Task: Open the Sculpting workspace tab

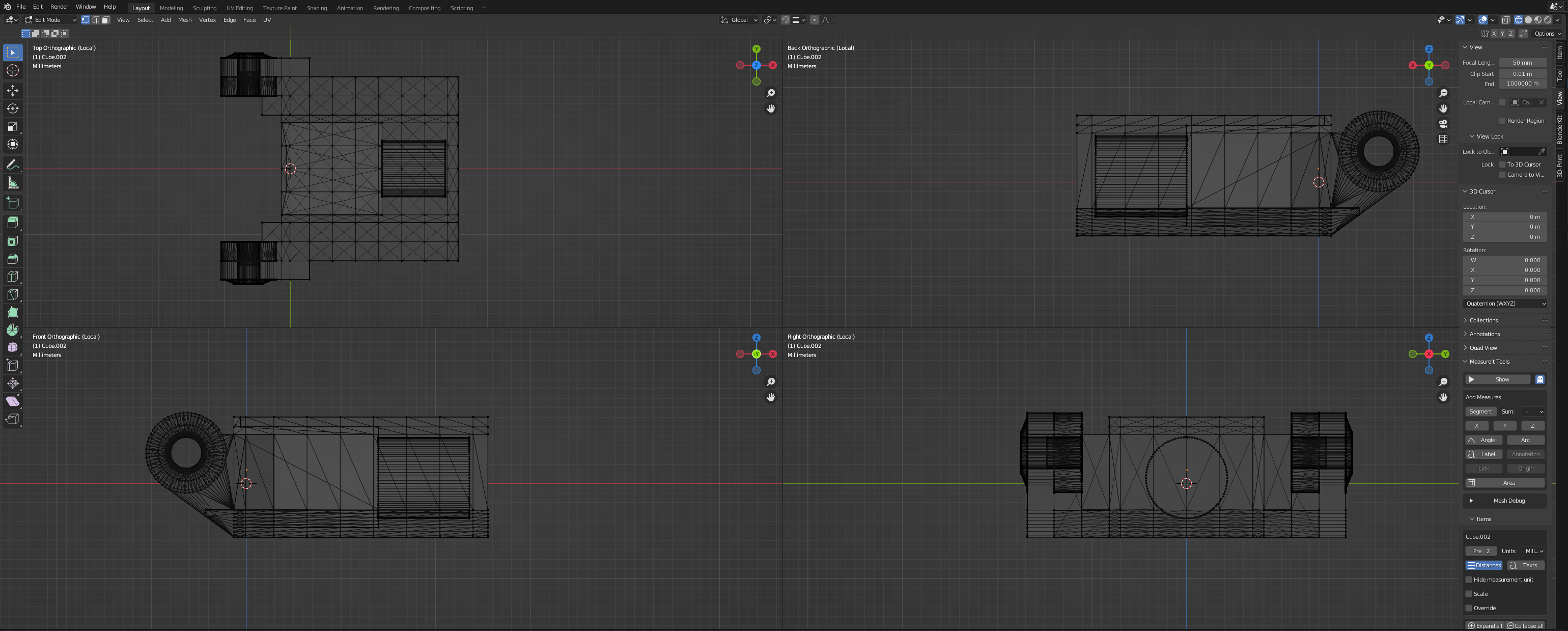Action: tap(205, 8)
